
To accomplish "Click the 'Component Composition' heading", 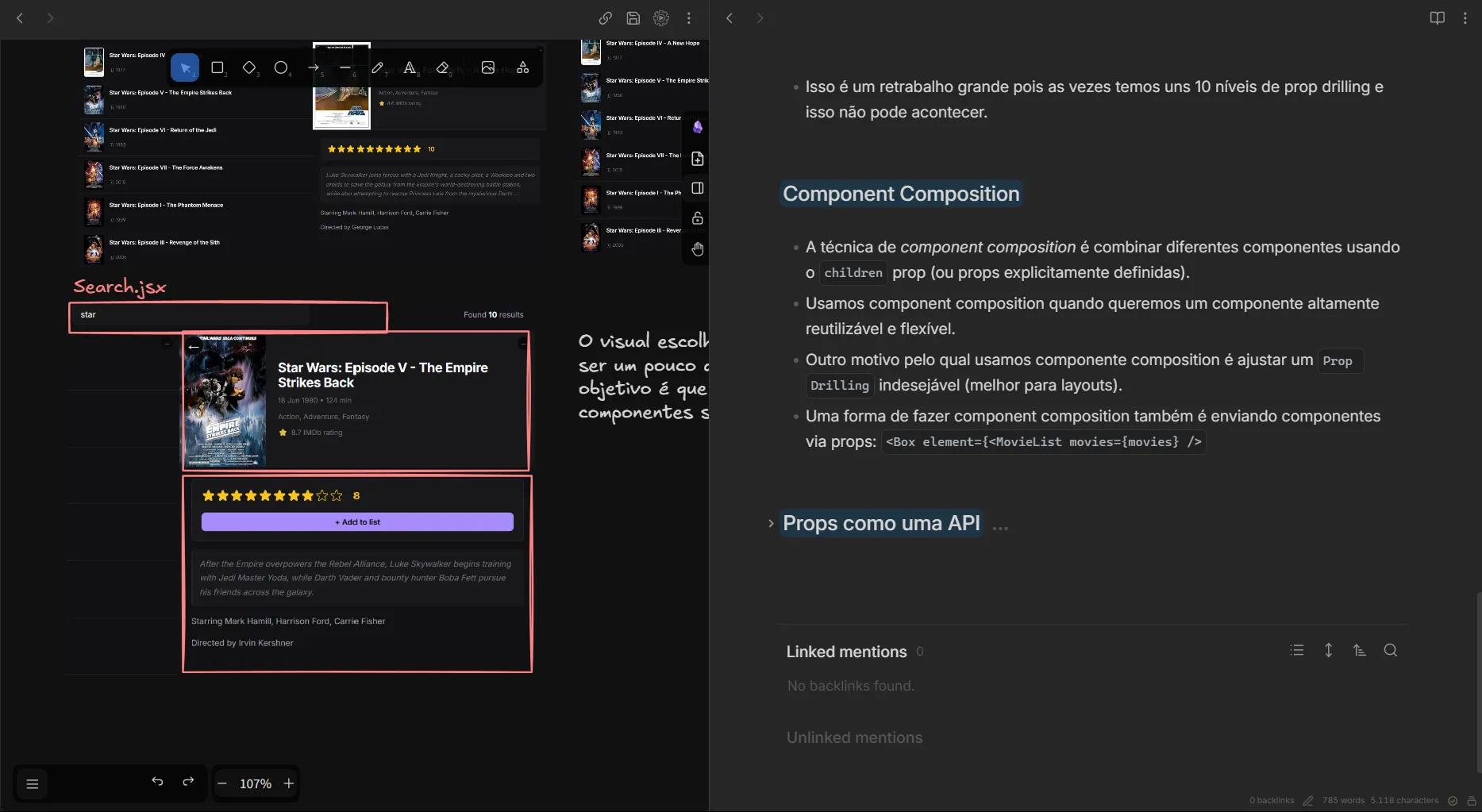I will pos(901,194).
